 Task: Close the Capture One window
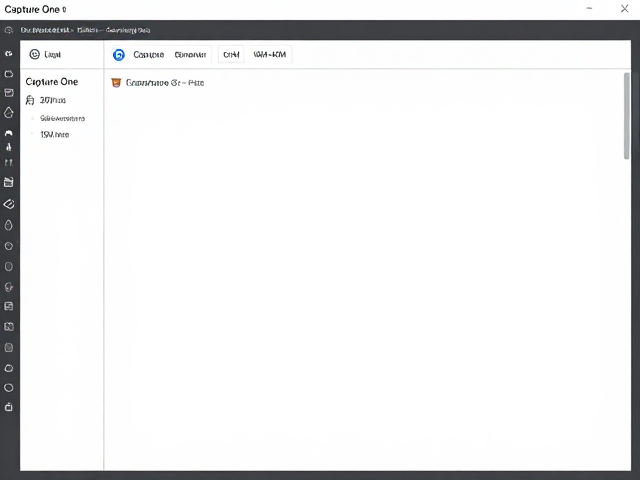point(624,9)
